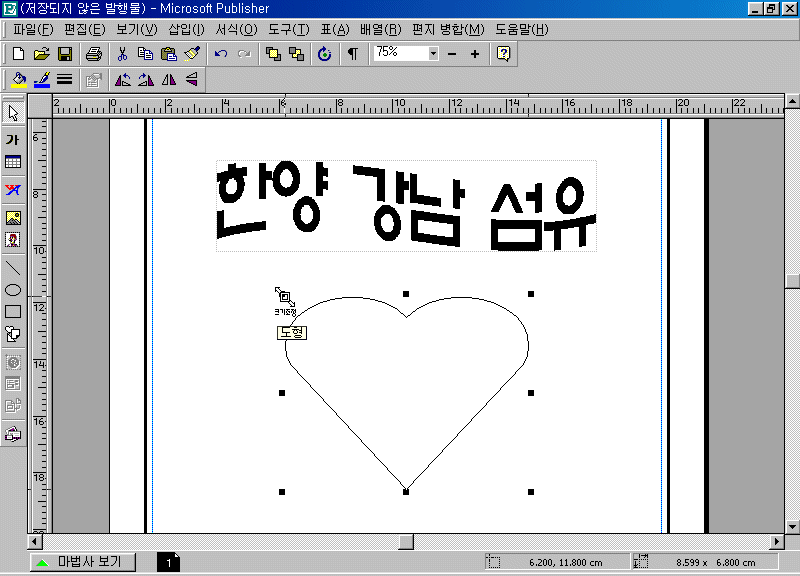The height and width of the screenshot is (576, 800).
Task: Click Send to Back button
Action: (296, 54)
